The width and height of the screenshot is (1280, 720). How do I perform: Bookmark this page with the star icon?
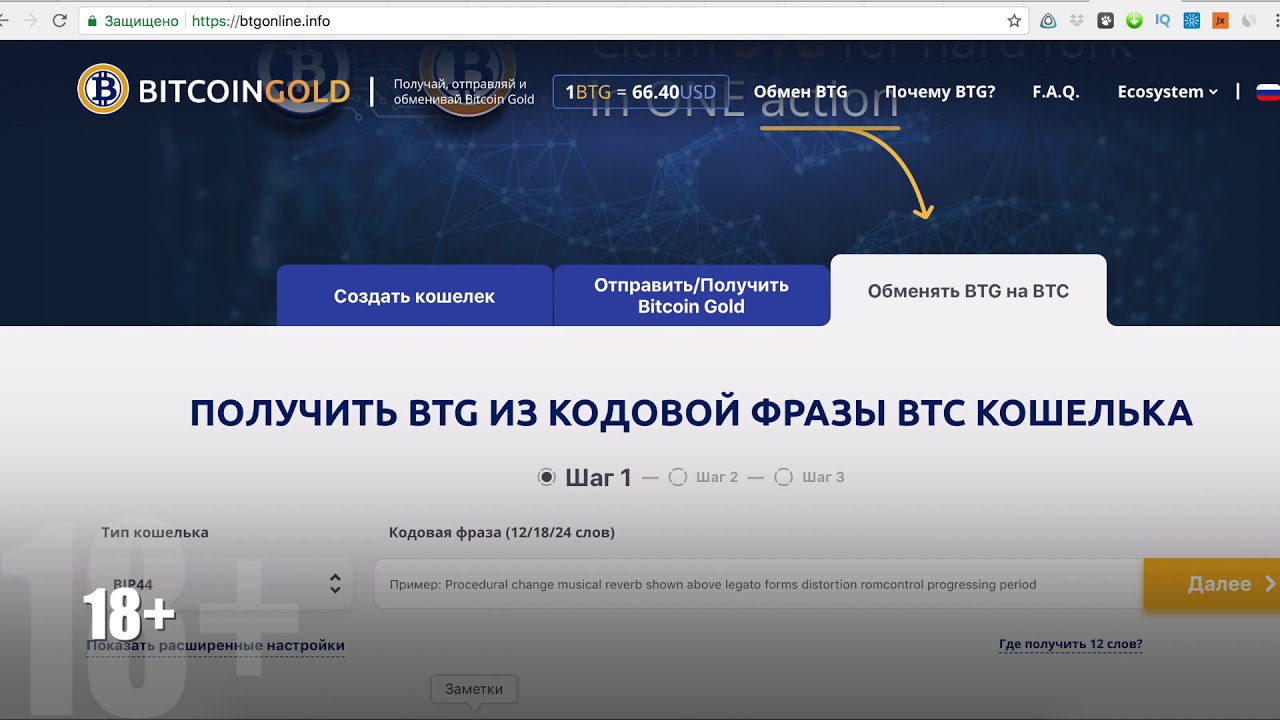pos(1014,20)
